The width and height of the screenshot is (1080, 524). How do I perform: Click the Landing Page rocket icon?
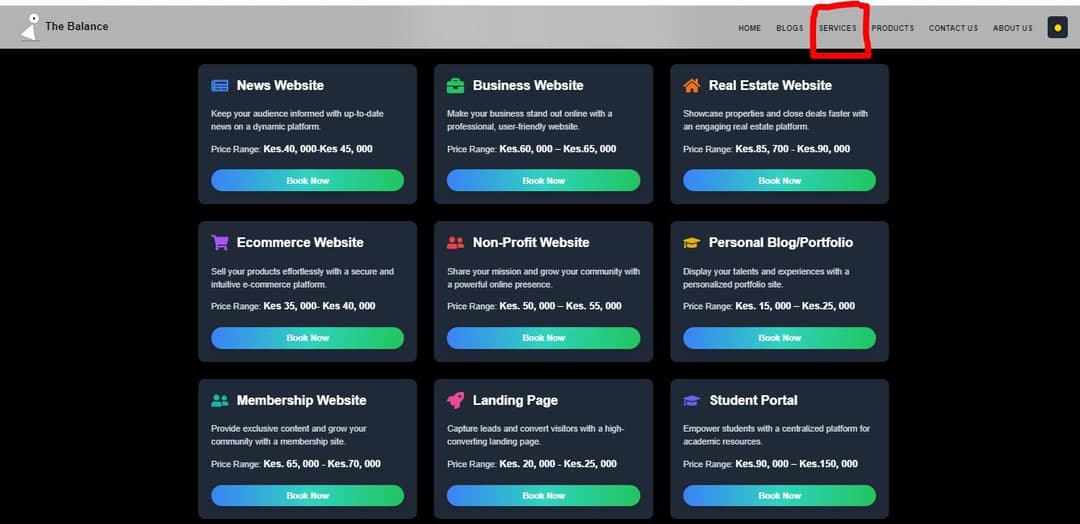pyautogui.click(x=455, y=400)
